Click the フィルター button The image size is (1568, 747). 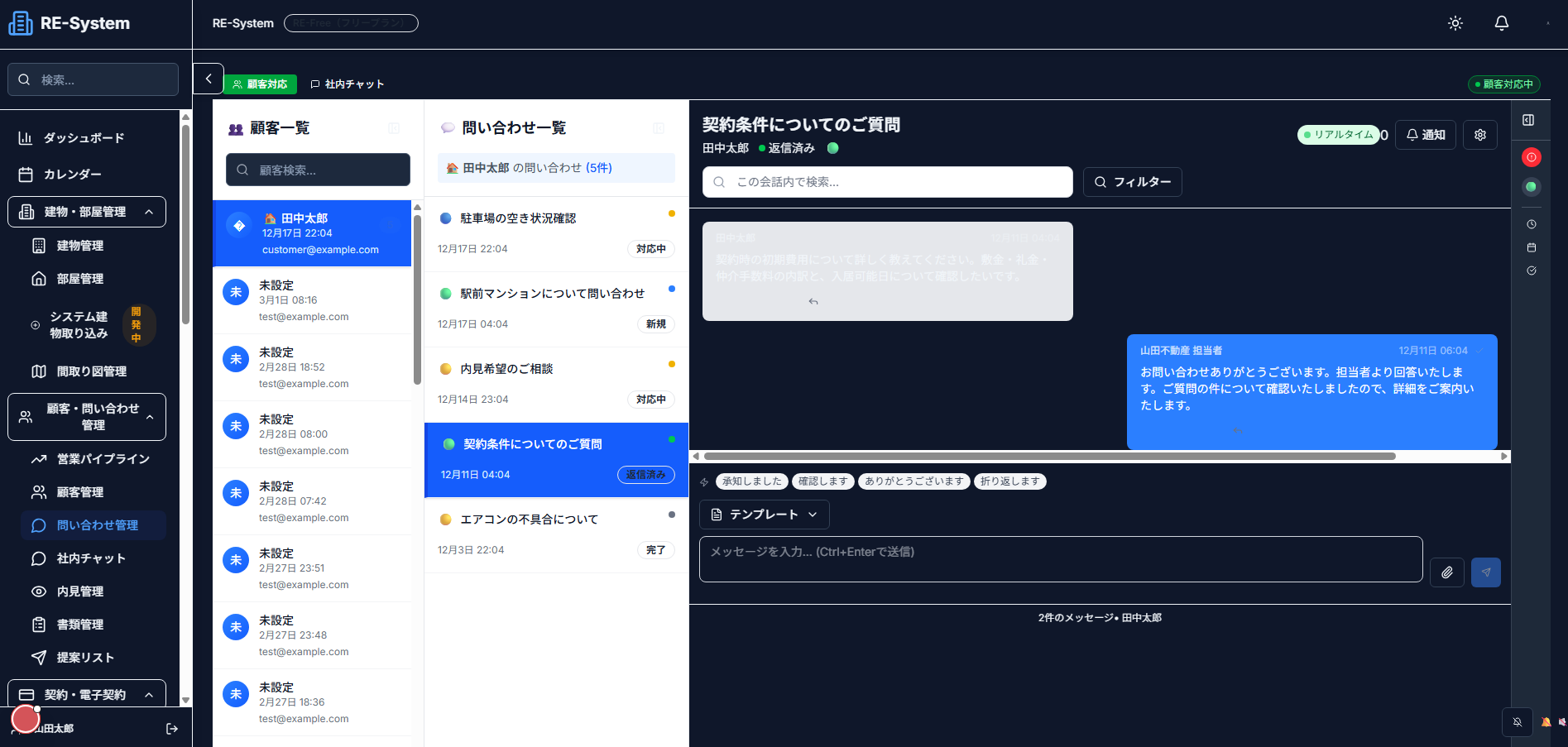[x=1133, y=182]
